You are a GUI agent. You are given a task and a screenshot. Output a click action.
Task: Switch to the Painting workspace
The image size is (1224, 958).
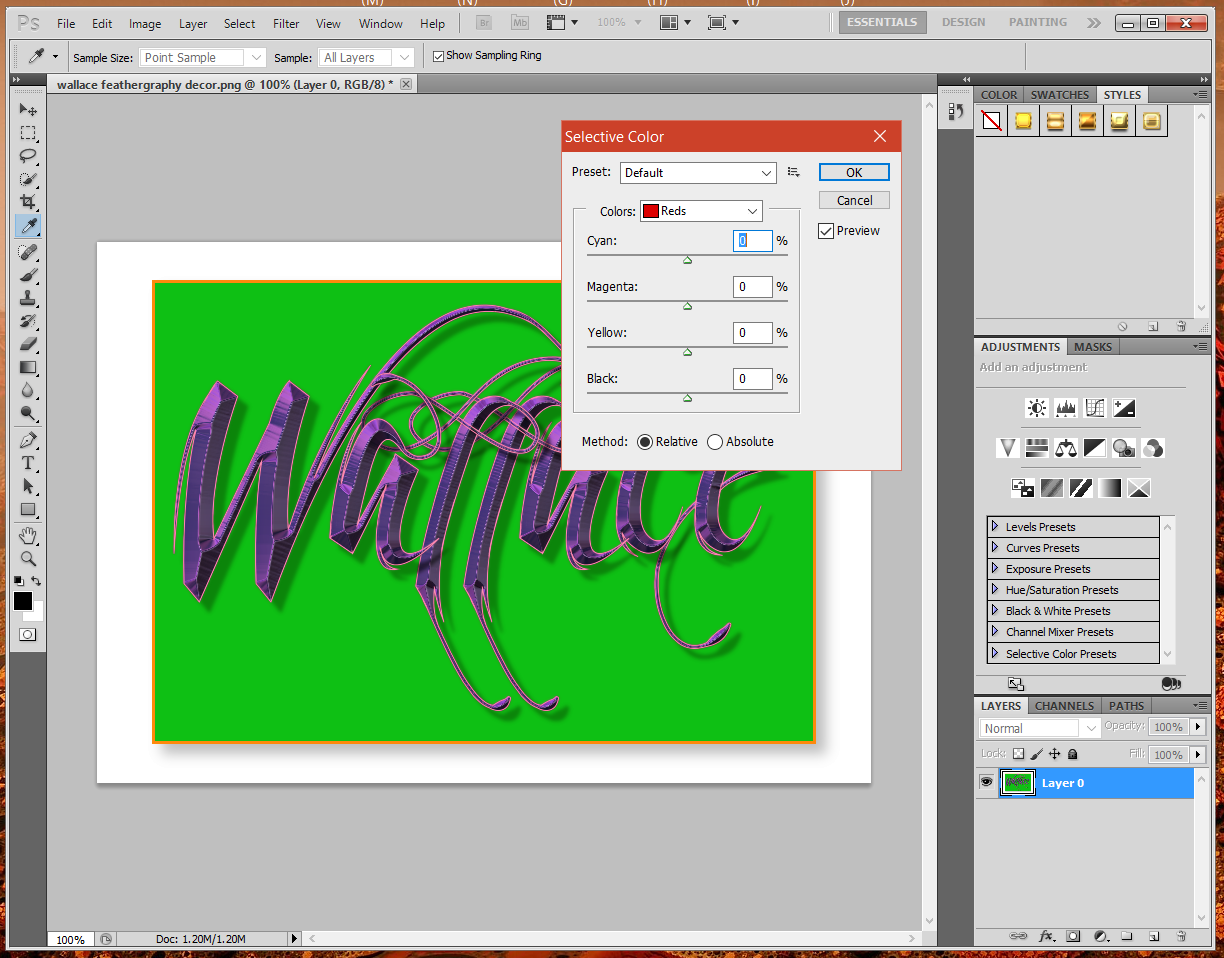[1038, 22]
